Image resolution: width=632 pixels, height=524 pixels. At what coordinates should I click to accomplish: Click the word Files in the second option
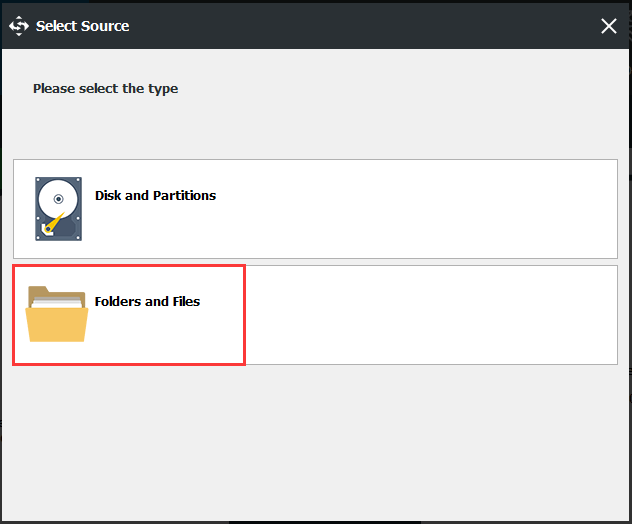click(x=186, y=302)
